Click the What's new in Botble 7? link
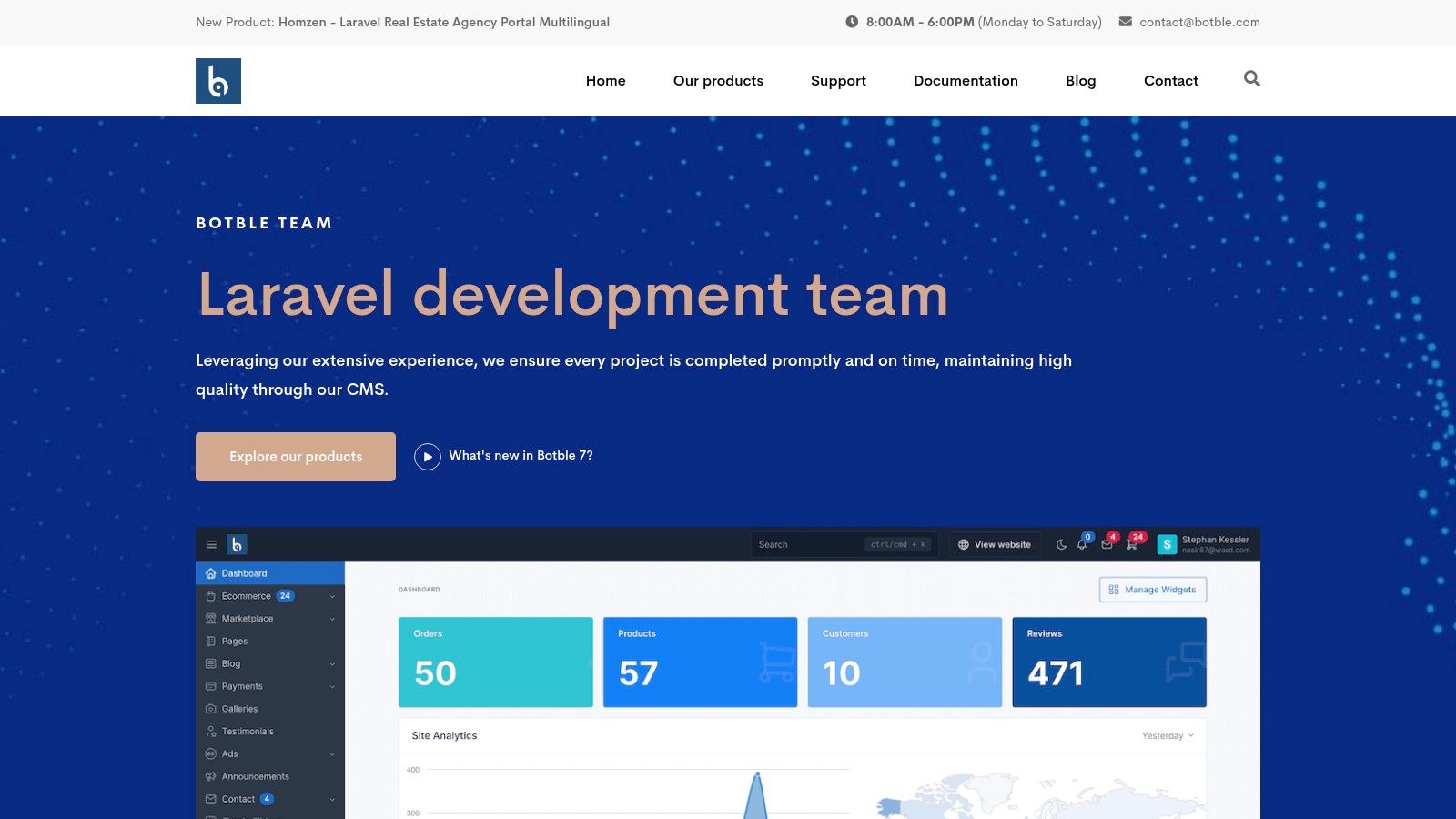1456x819 pixels. click(x=521, y=456)
